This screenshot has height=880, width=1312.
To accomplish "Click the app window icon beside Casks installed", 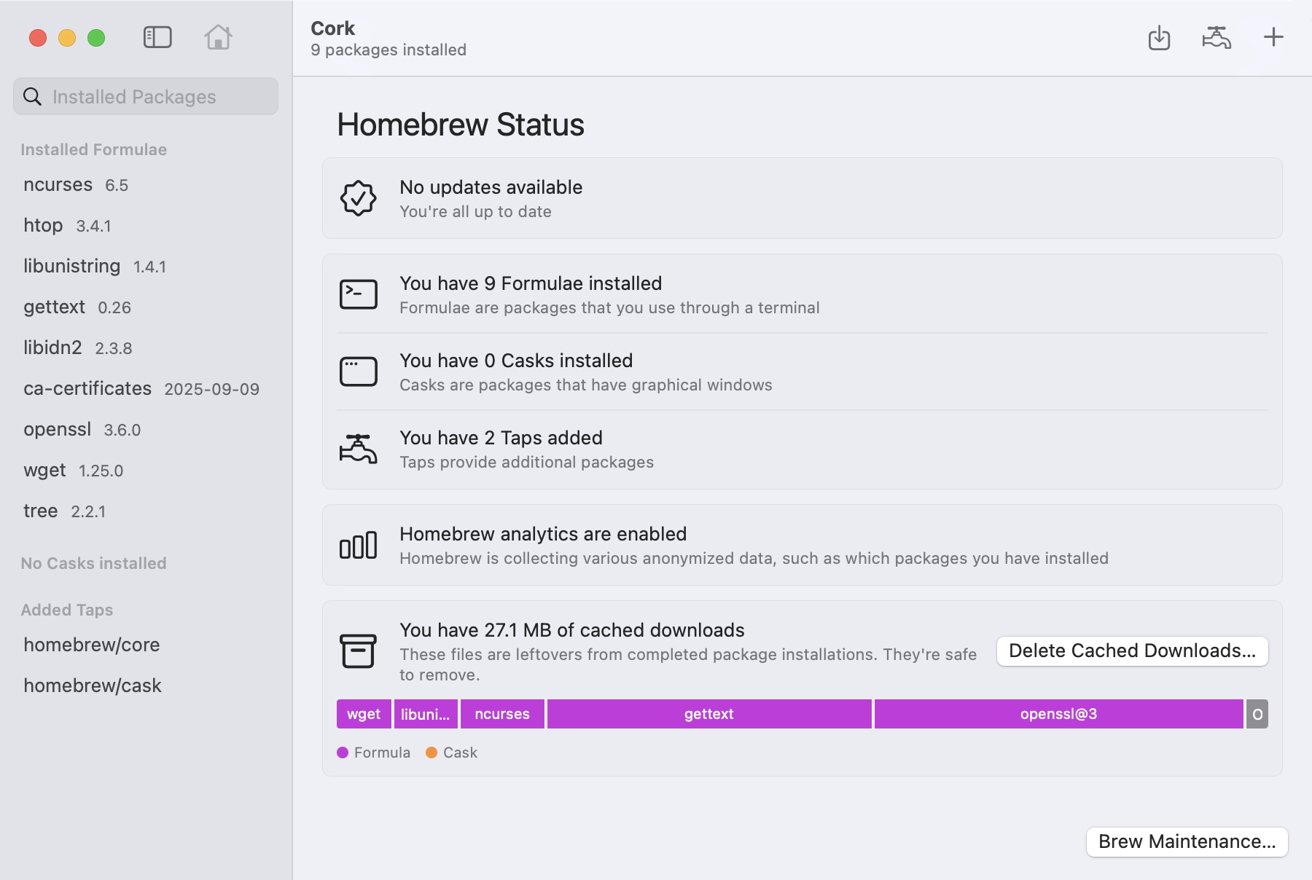I will click(x=358, y=370).
